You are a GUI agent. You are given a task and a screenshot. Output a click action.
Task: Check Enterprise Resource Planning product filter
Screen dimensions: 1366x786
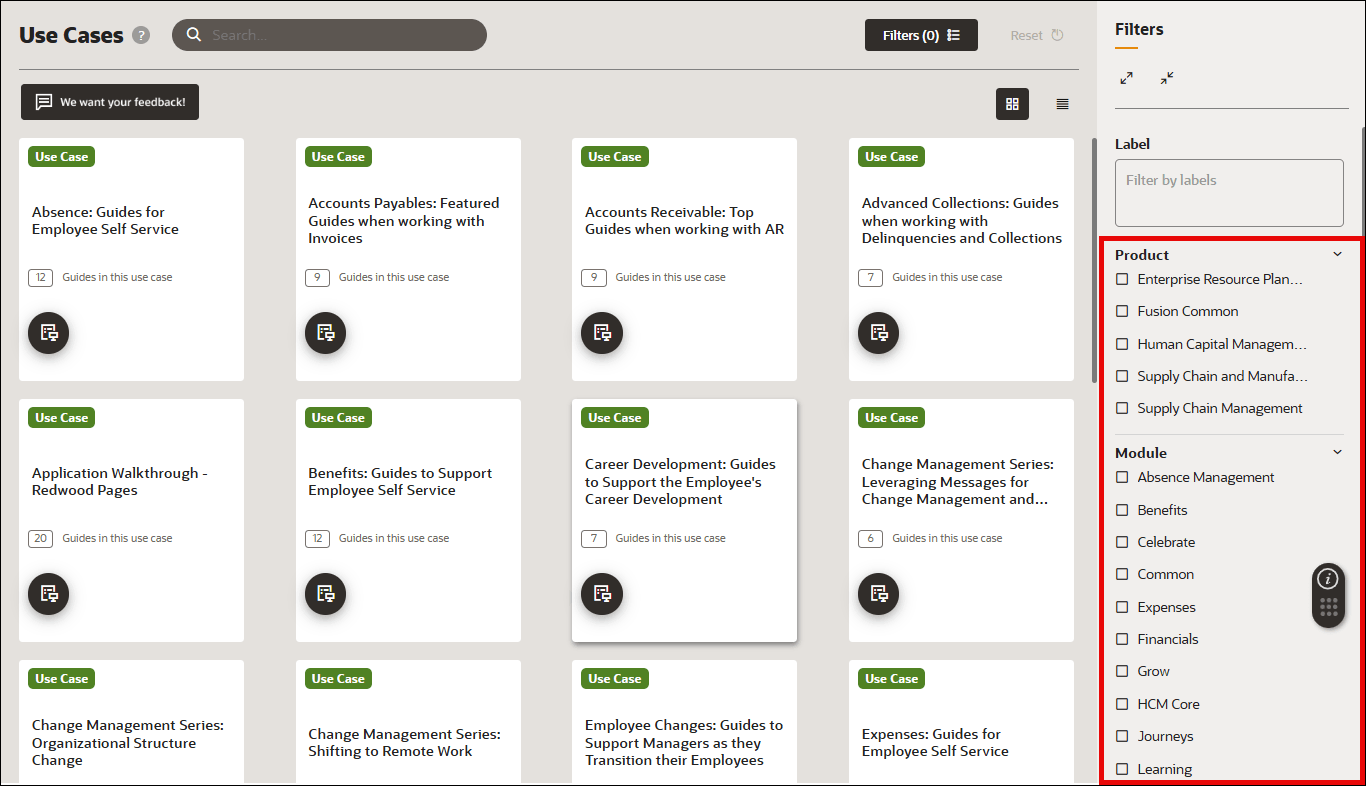point(1122,279)
